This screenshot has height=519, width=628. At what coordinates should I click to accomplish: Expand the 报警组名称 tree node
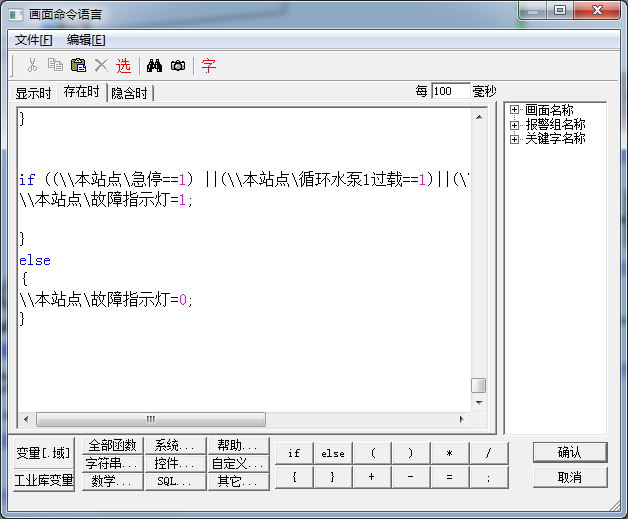click(514, 125)
